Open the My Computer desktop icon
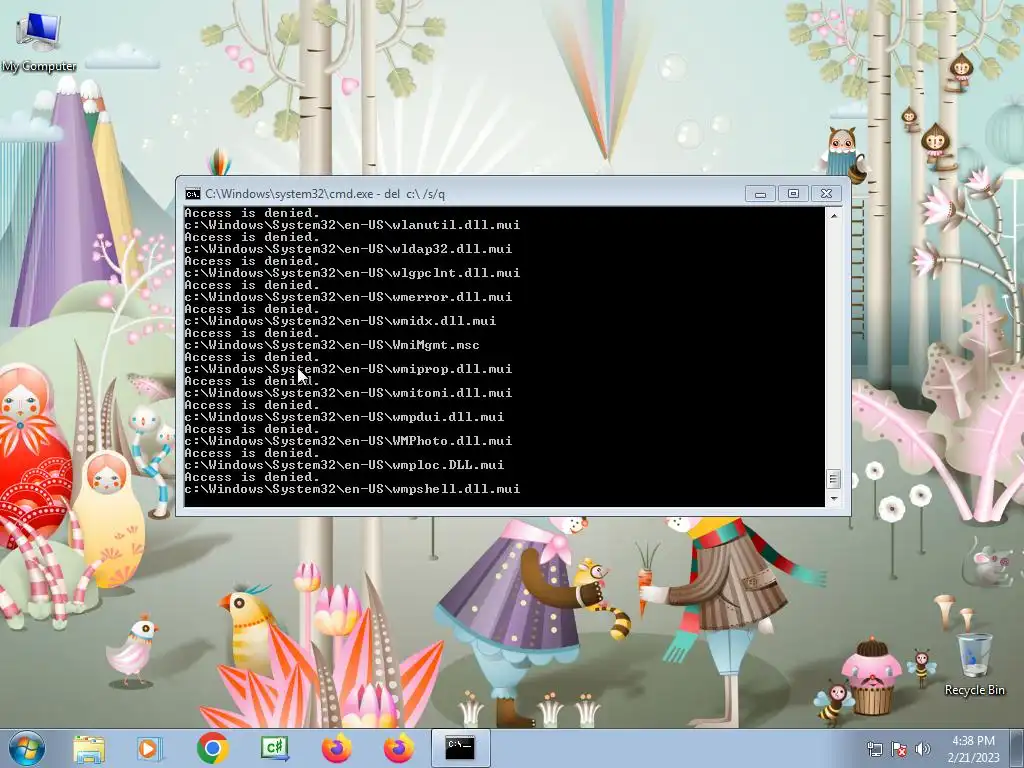Screen dimensions: 1024x768 pyautogui.click(x=39, y=40)
